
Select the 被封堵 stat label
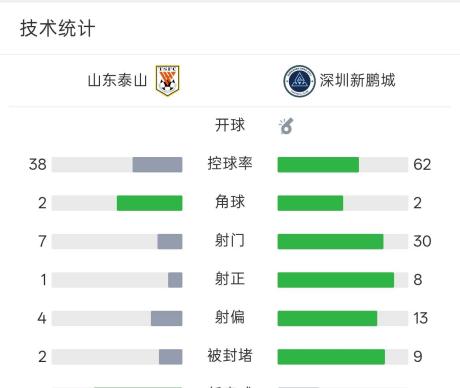(x=230, y=355)
